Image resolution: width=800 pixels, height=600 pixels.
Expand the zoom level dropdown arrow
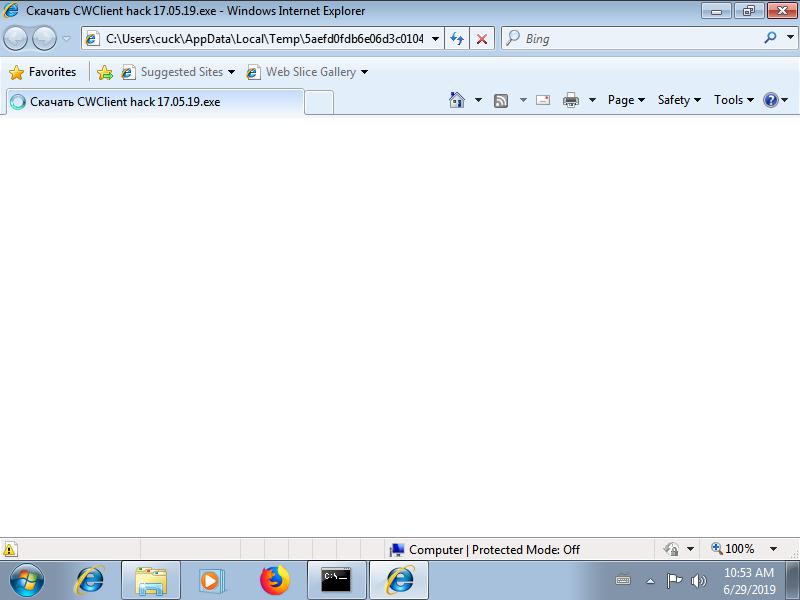pos(773,549)
